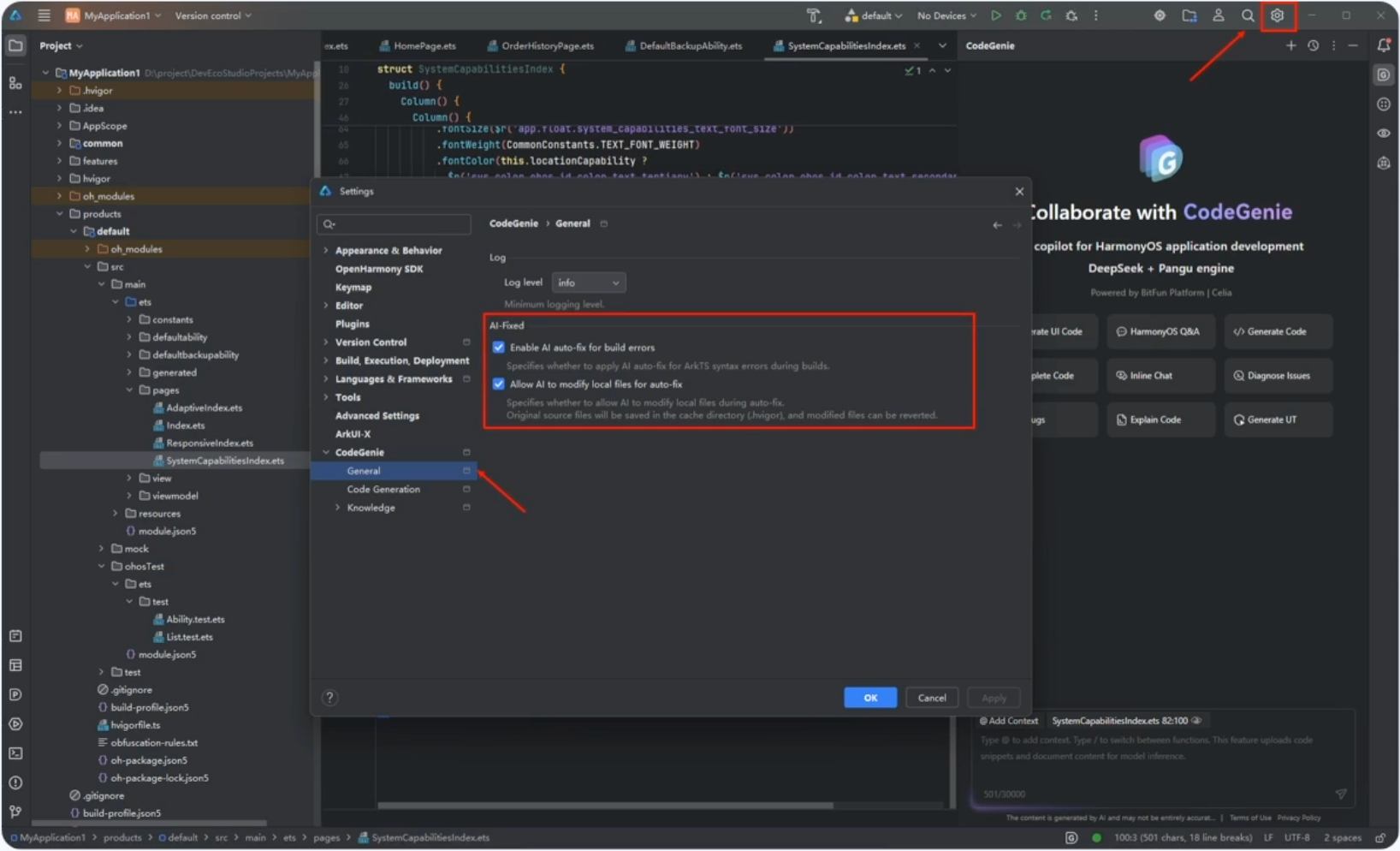Open the No Devices selector
Image resolution: width=1400 pixels, height=851 pixels.
pyautogui.click(x=946, y=15)
